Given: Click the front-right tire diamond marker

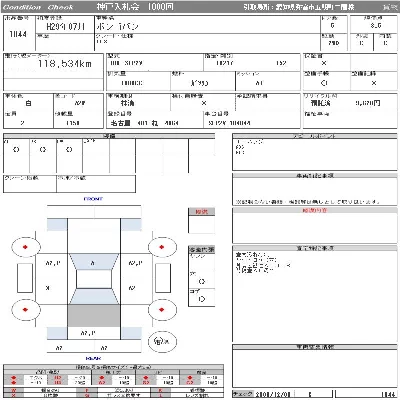Looking at the screenshot, I should 162,247.
